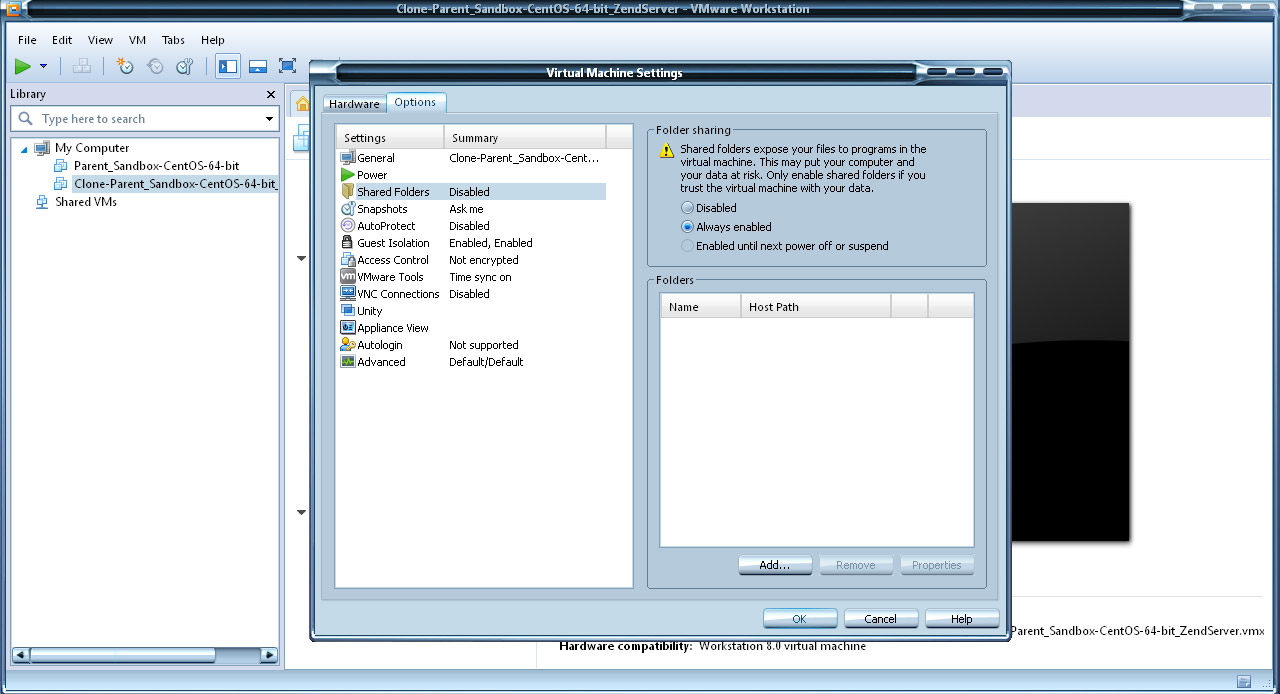Click the Help button in the dialog
1280x694 pixels.
click(x=962, y=619)
